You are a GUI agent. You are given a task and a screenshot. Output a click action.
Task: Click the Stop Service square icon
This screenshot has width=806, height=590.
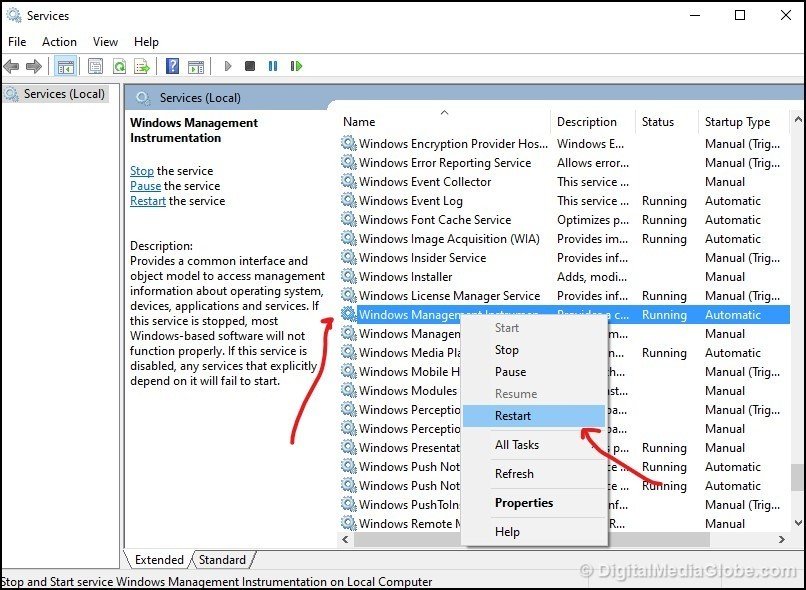point(250,66)
